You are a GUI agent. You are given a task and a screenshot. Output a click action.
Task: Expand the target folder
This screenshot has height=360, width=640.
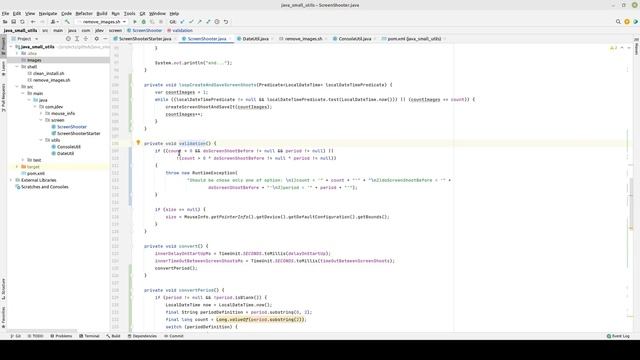click(17, 167)
